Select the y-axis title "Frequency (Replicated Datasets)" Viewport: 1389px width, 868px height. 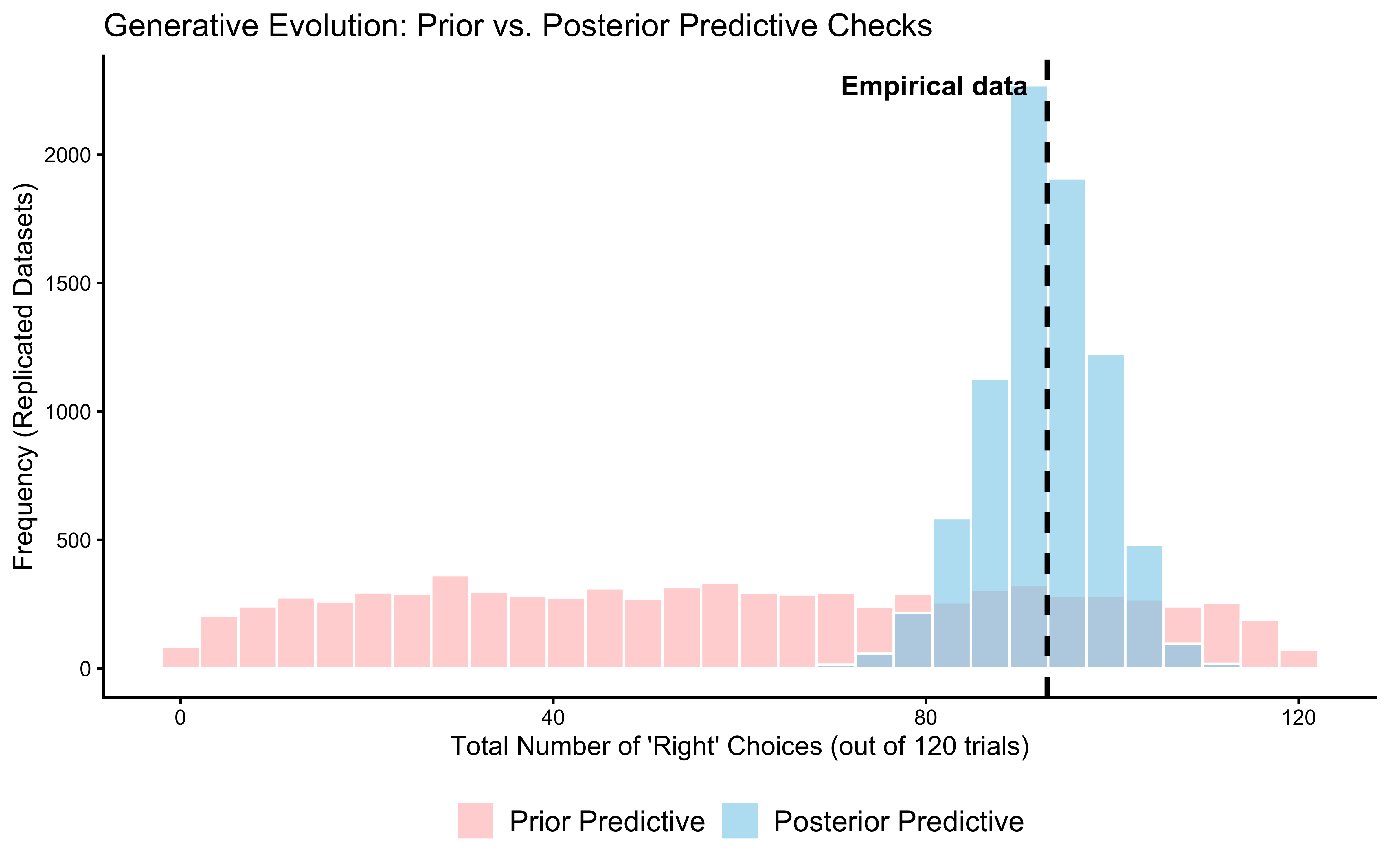24,376
